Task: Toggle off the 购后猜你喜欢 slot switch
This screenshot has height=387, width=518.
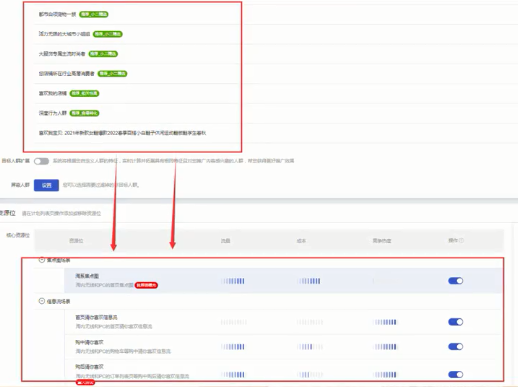Action: [456, 375]
